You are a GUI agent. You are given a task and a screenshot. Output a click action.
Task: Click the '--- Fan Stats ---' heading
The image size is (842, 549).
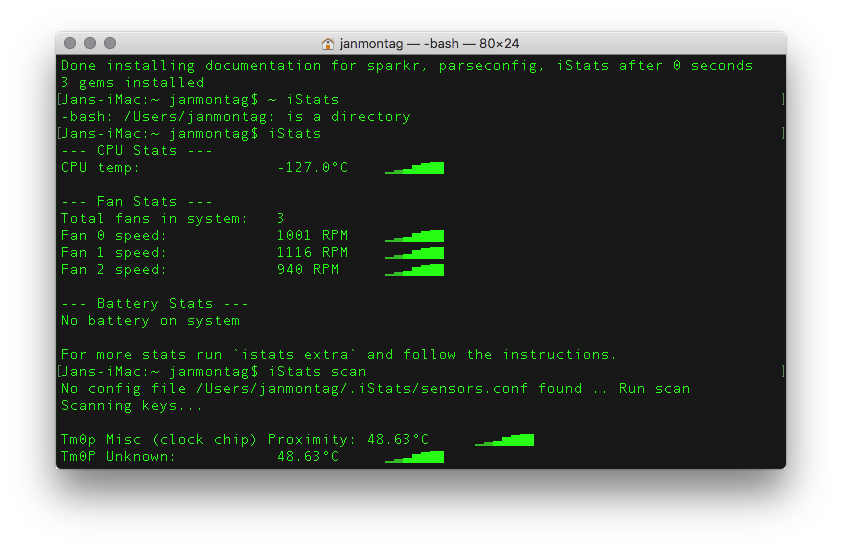point(137,201)
